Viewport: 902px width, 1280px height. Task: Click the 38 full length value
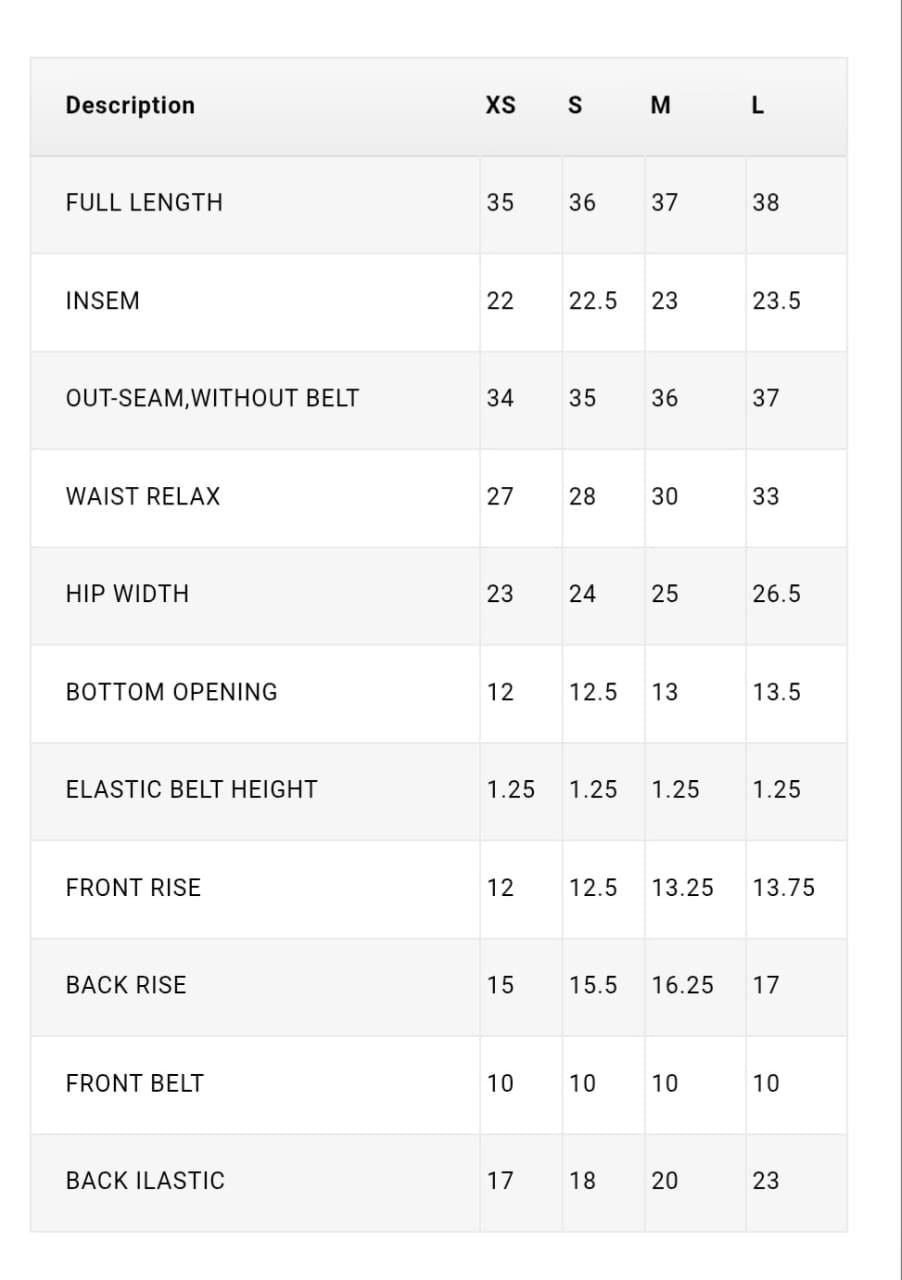click(766, 202)
